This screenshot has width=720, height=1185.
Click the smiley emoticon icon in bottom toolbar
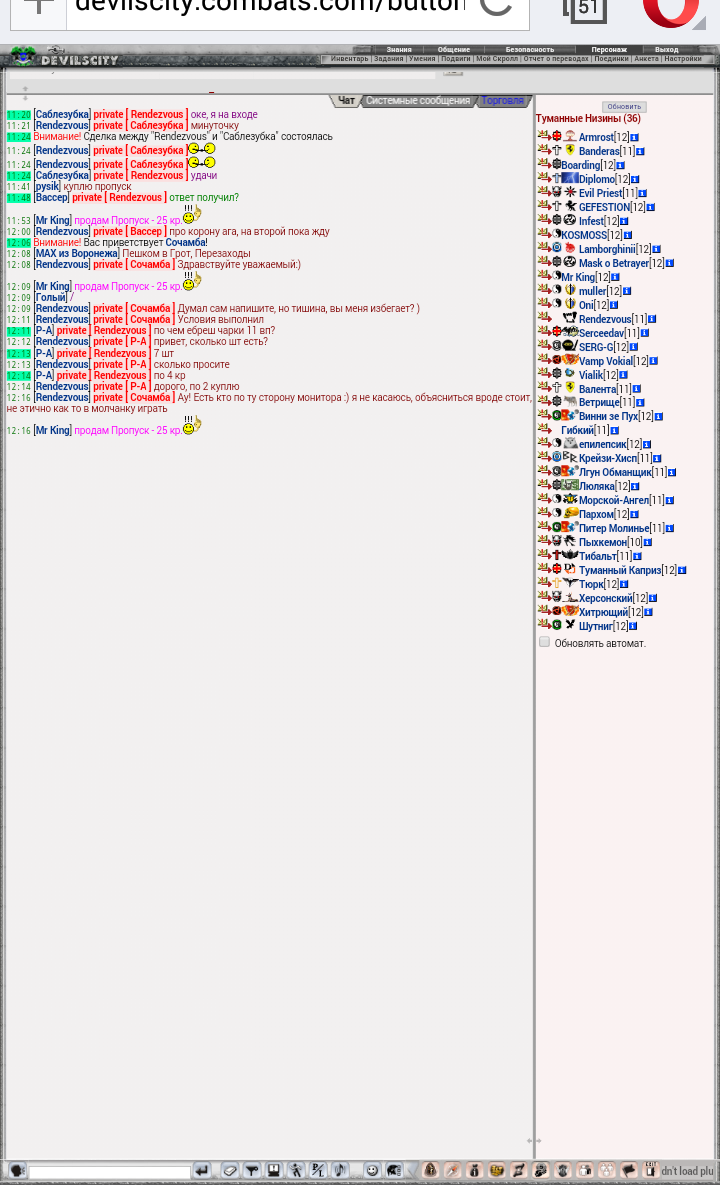point(372,1170)
